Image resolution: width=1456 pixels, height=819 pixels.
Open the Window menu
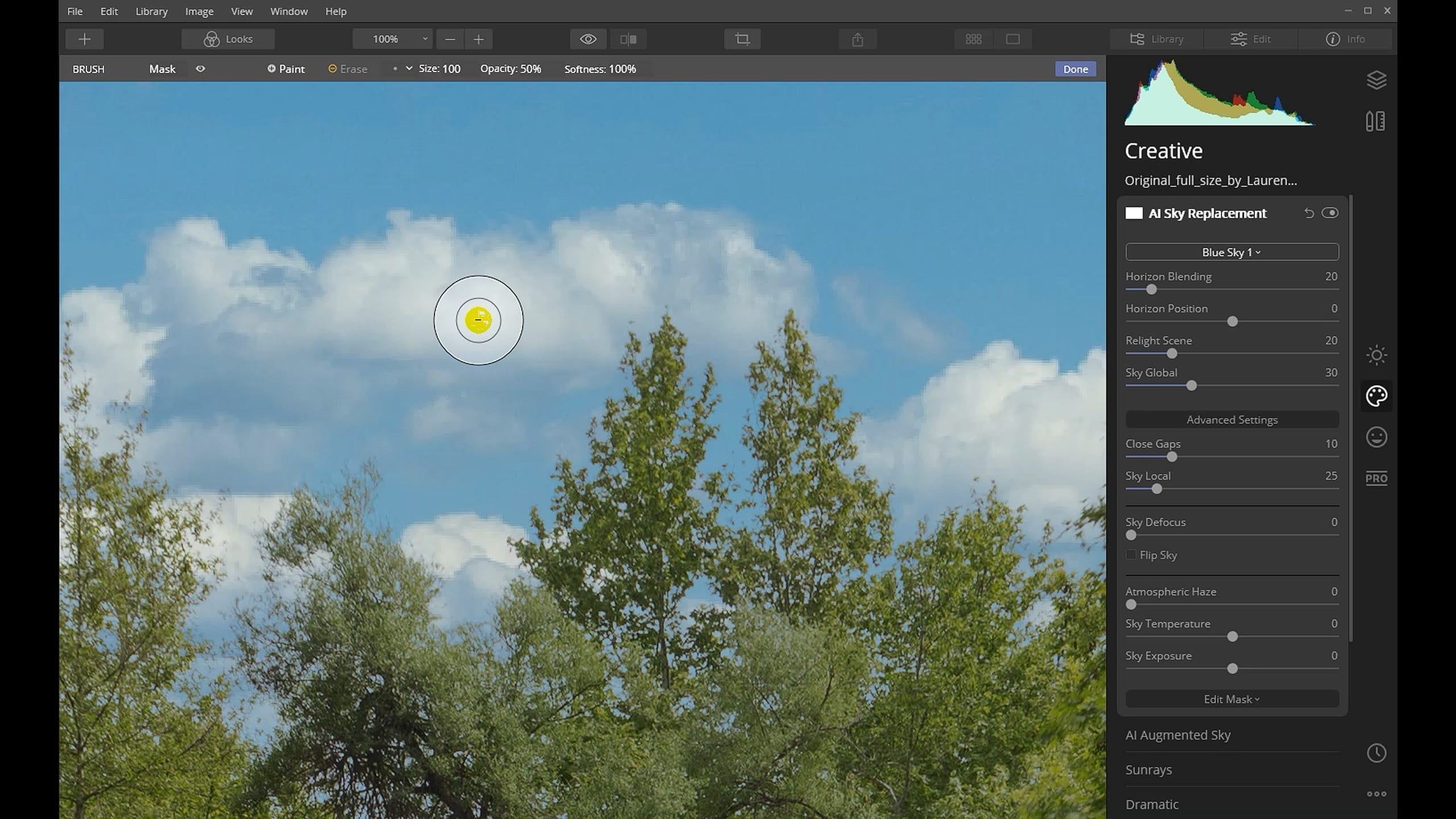289,11
